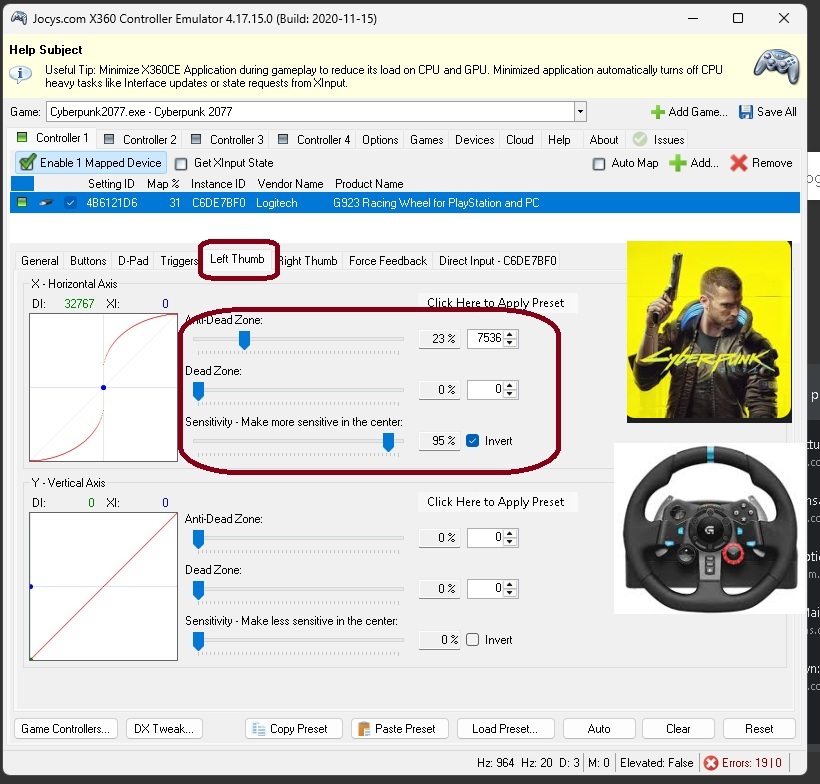Switch to the Controller 4 tab

pos(315,140)
